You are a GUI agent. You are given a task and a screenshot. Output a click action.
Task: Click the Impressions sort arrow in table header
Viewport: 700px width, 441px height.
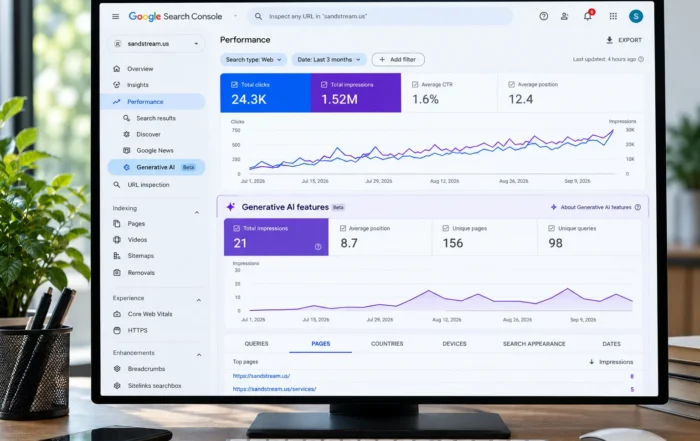(x=592, y=362)
